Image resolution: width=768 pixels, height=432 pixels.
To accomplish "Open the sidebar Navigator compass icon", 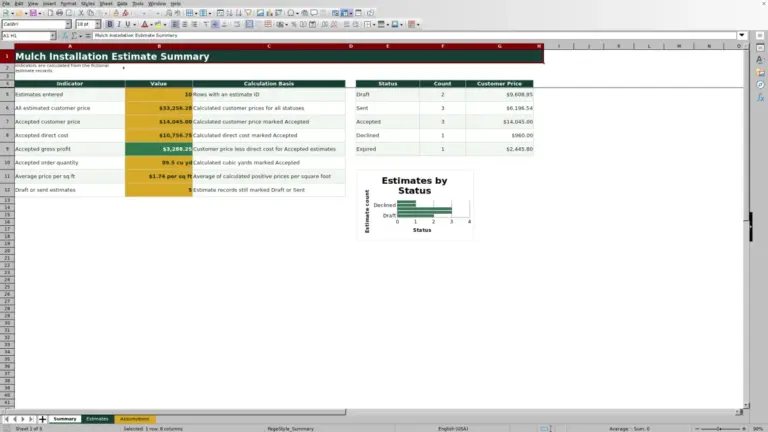I will click(x=760, y=85).
